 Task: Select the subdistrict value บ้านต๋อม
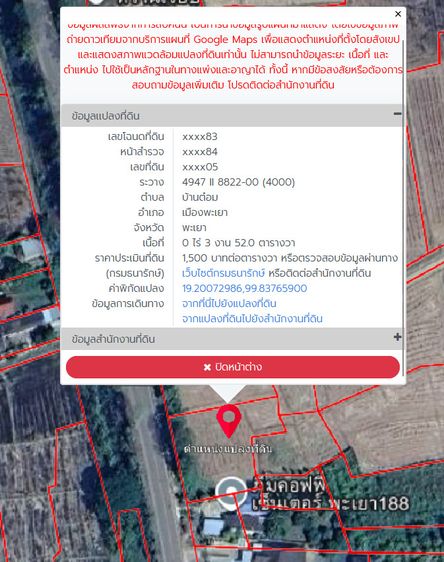tap(200, 197)
